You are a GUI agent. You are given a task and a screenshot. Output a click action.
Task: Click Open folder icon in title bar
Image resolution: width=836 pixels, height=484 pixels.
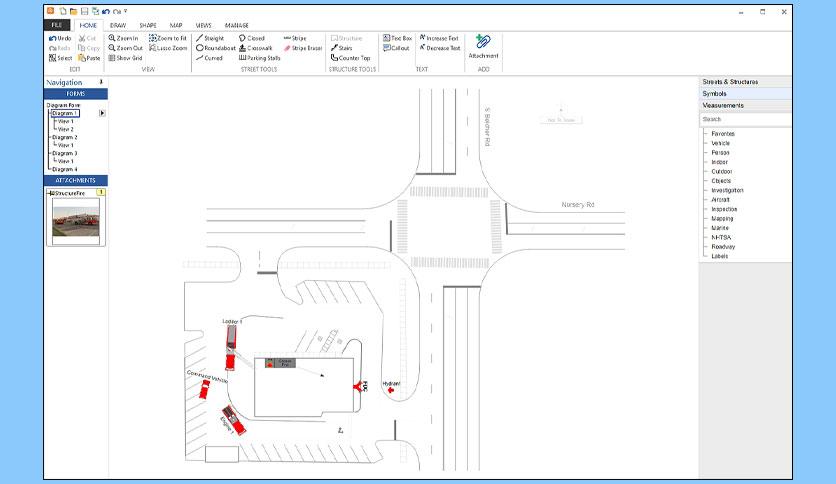pyautogui.click(x=74, y=11)
